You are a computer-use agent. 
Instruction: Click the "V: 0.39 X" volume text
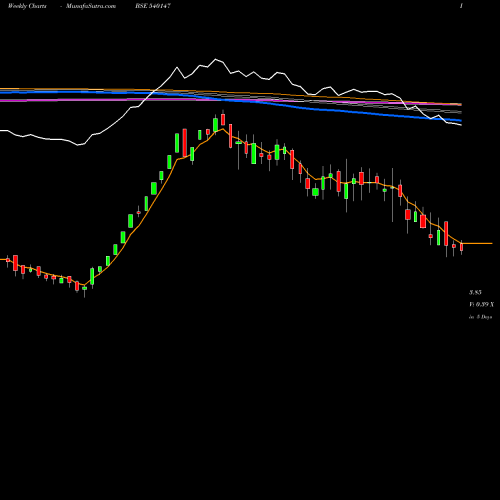tap(481, 304)
